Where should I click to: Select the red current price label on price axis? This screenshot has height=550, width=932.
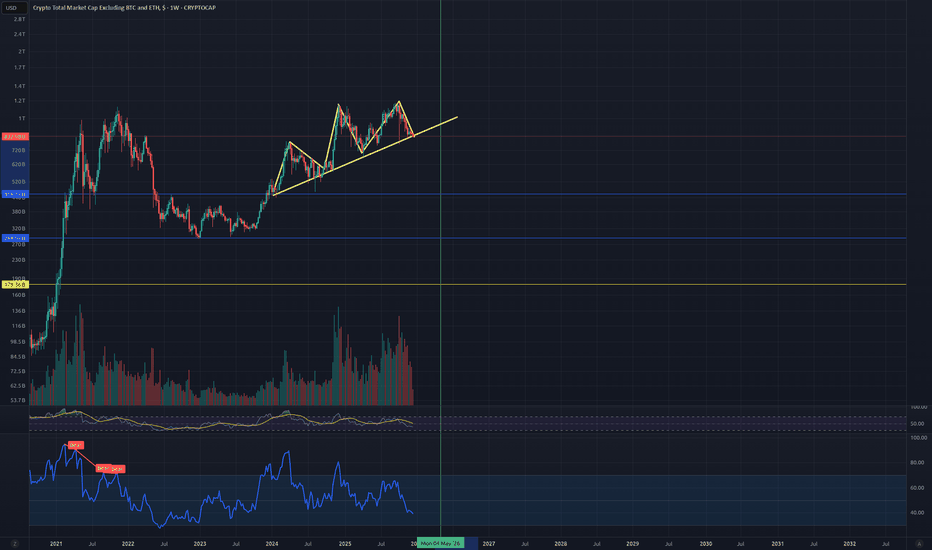[x=15, y=137]
